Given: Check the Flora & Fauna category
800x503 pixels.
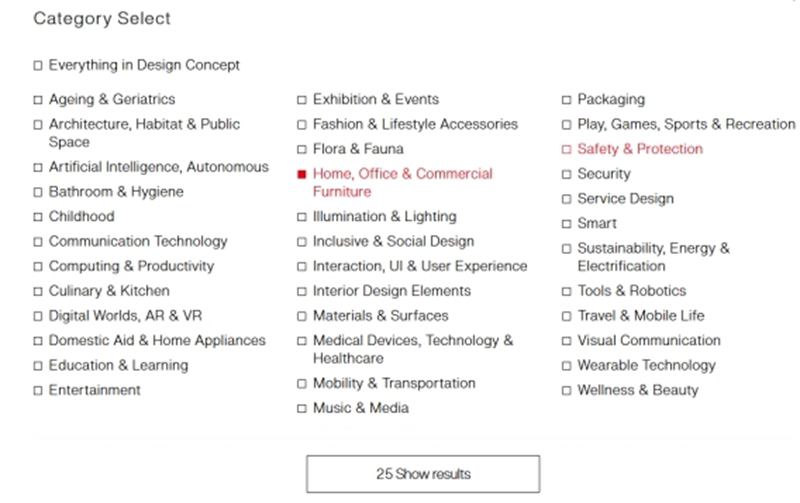Looking at the screenshot, I should pyautogui.click(x=302, y=149).
